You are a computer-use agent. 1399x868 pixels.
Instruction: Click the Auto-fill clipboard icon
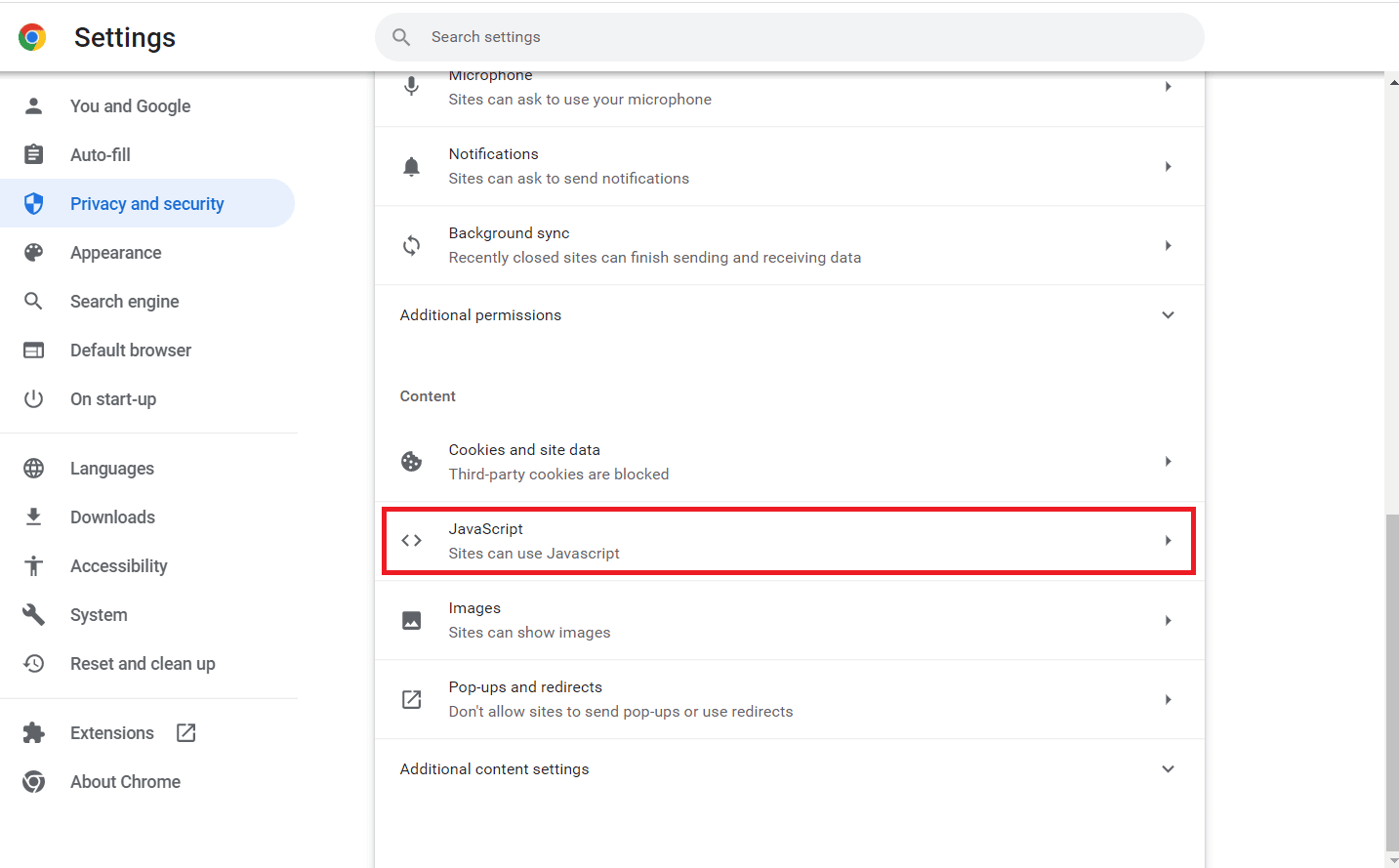34,154
